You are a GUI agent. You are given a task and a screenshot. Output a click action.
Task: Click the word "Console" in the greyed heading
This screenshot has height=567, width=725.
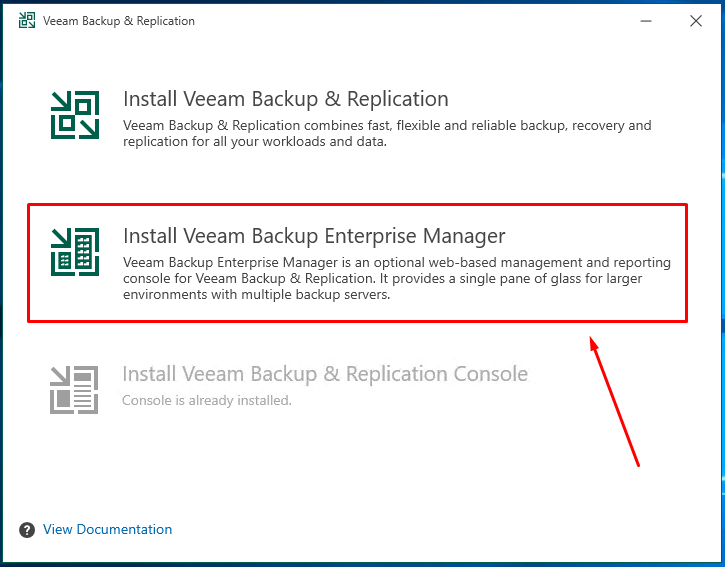tap(491, 374)
